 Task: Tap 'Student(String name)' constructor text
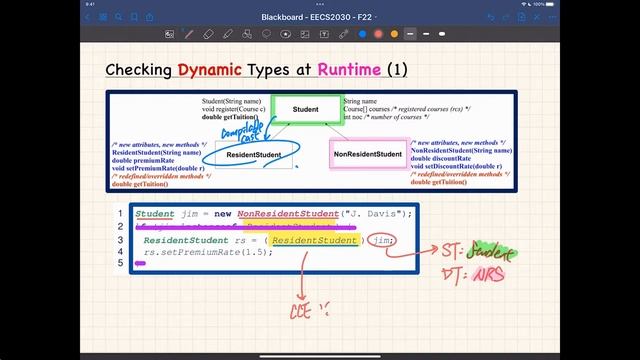(231, 101)
